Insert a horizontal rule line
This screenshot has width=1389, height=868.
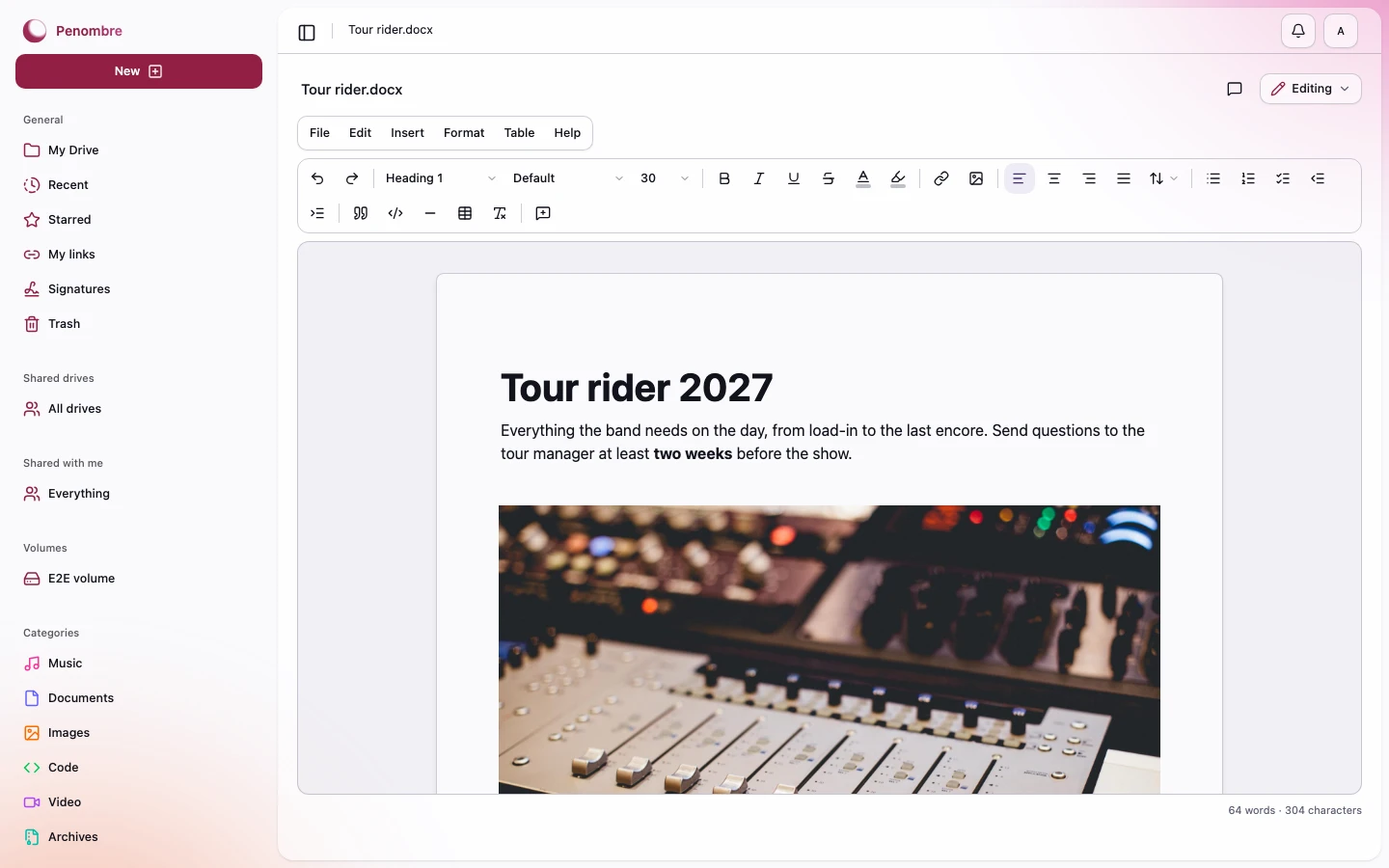tap(430, 213)
